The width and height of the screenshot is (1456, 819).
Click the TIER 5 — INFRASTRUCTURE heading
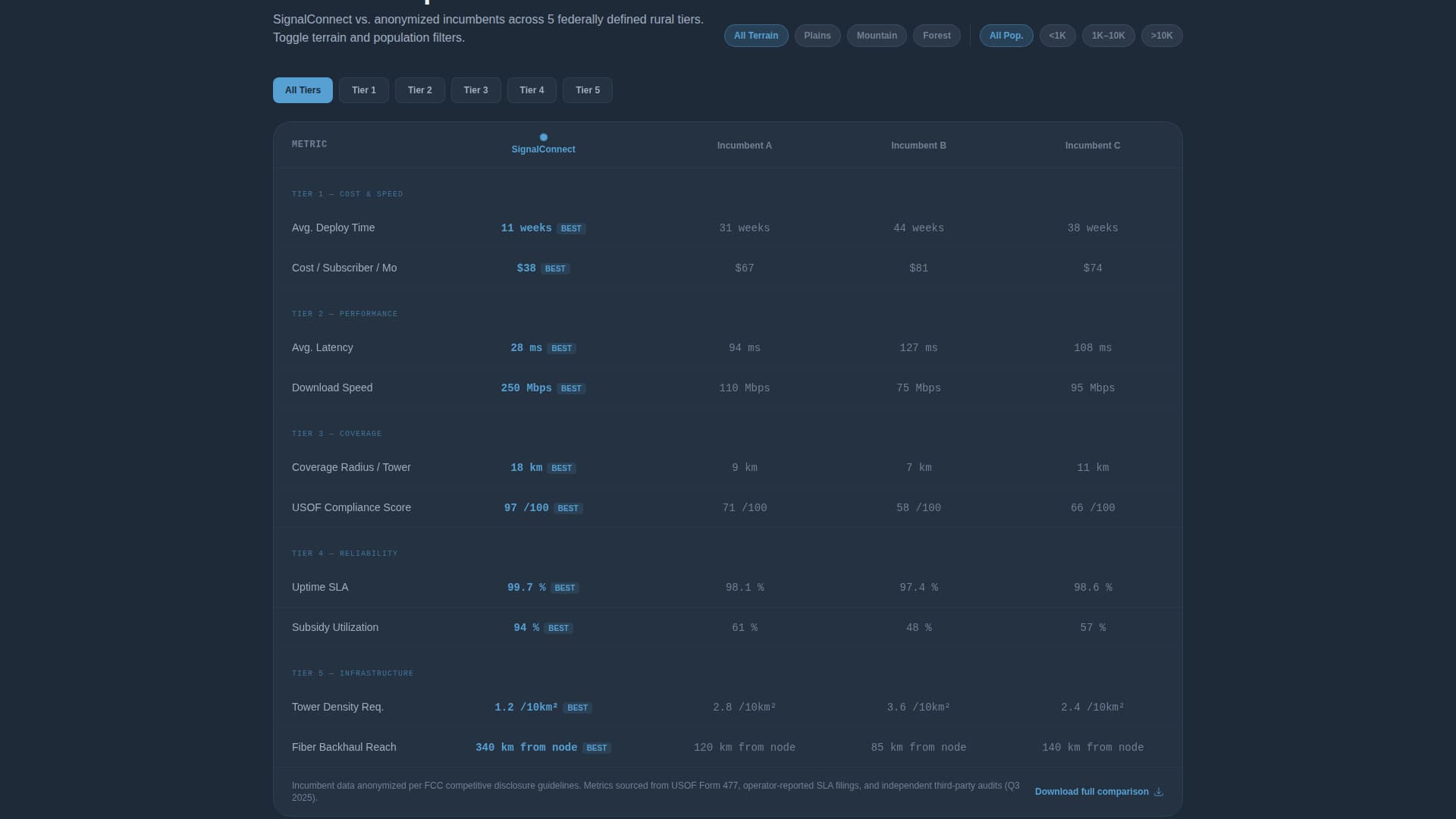353,673
